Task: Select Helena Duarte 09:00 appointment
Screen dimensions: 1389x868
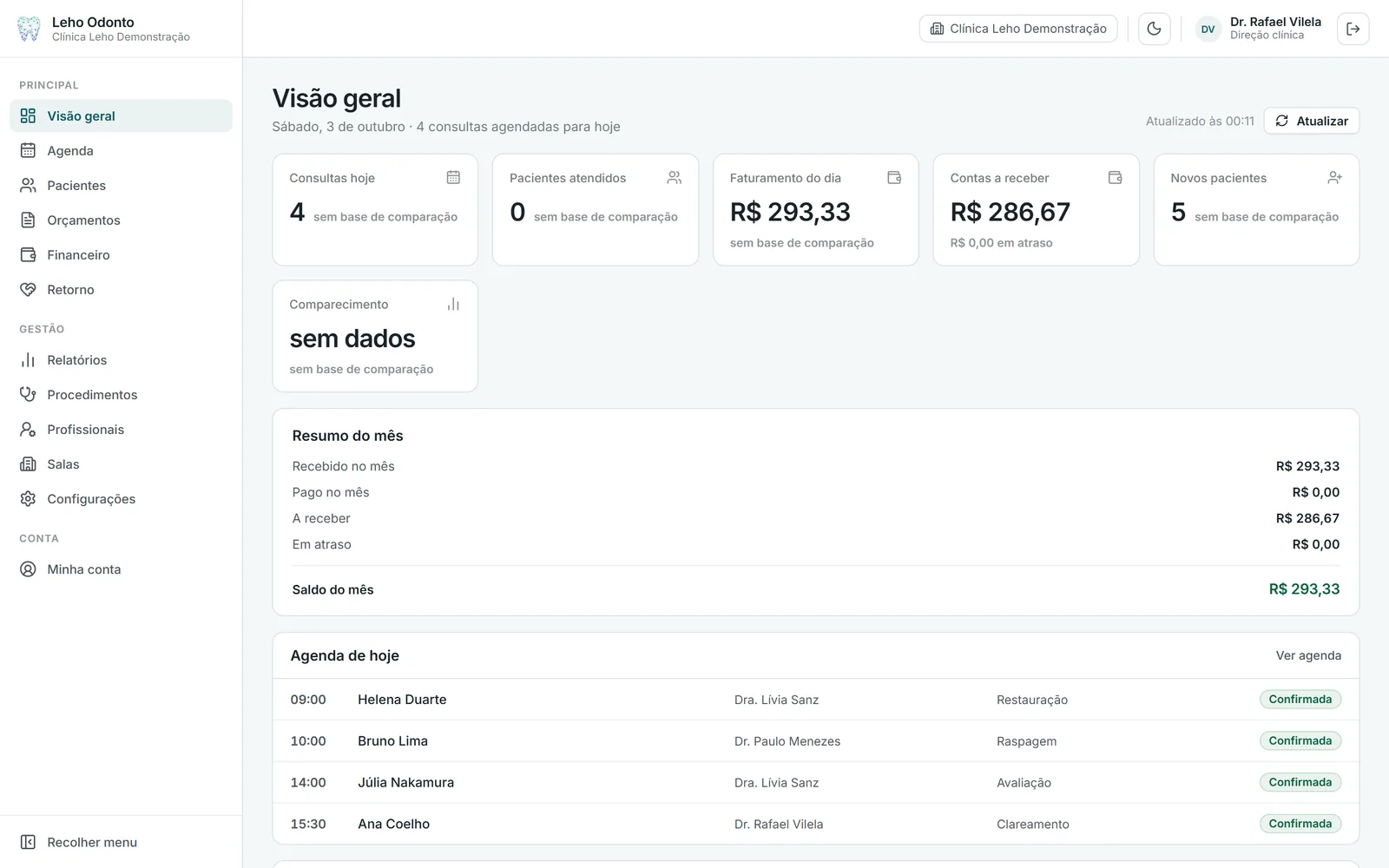Action: [815, 700]
